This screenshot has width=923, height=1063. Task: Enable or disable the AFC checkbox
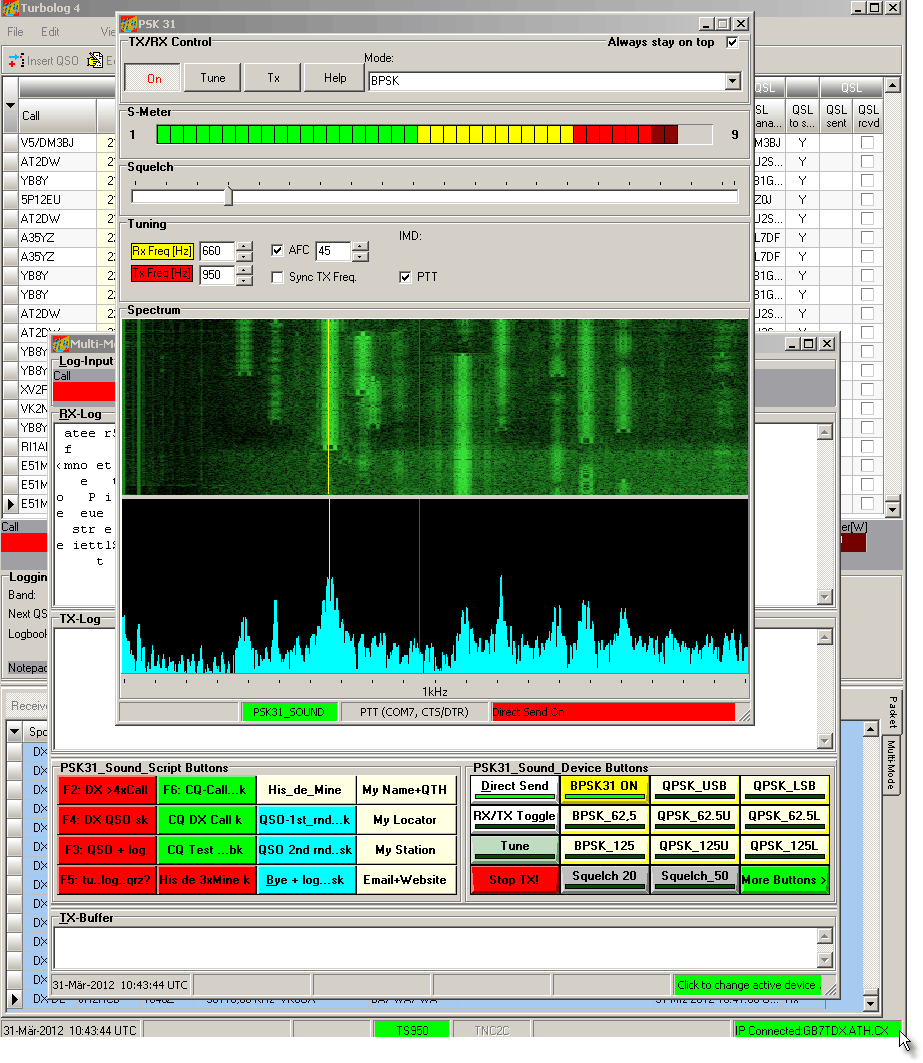pos(277,250)
